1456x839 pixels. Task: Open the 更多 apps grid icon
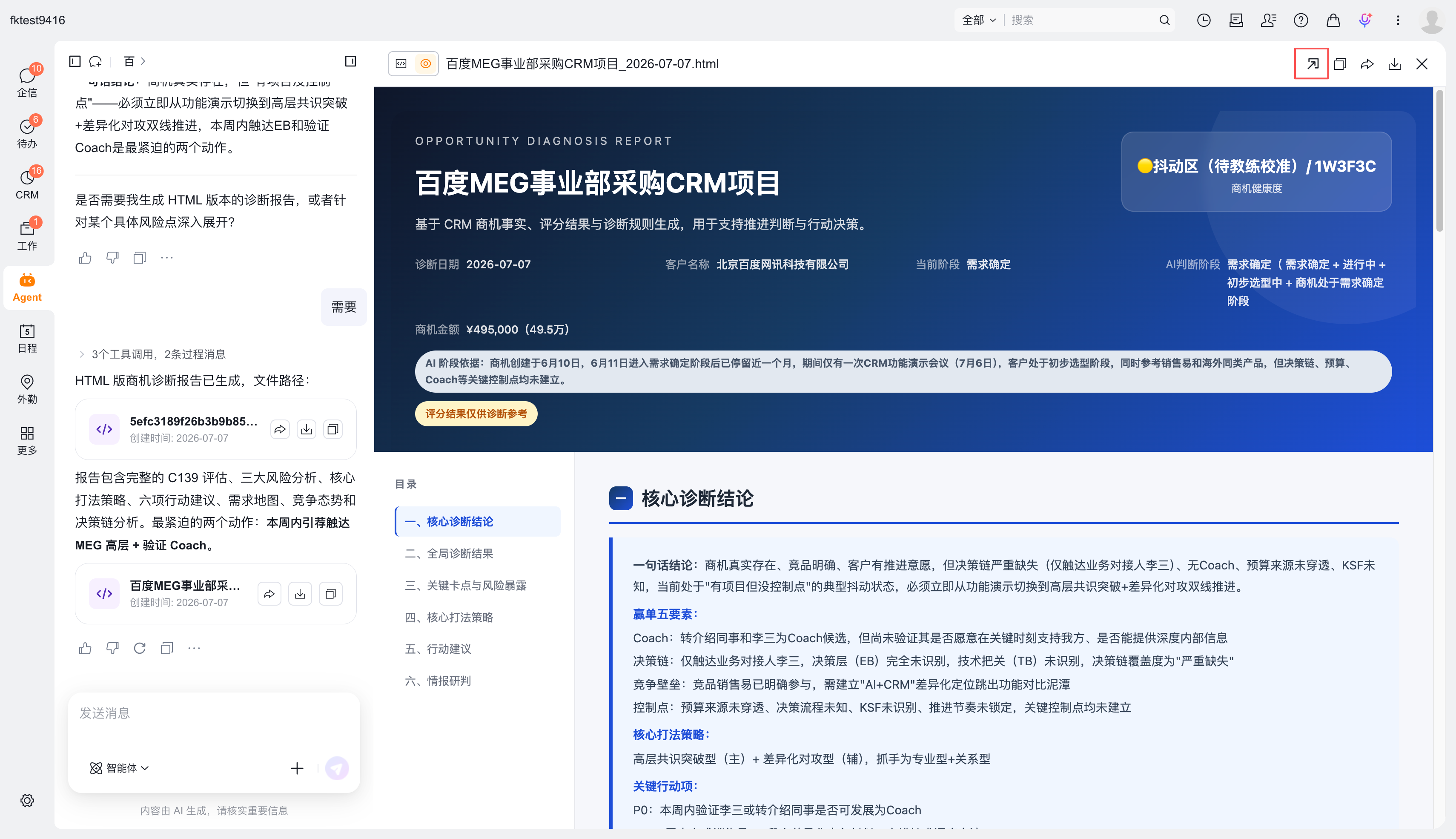(x=27, y=440)
